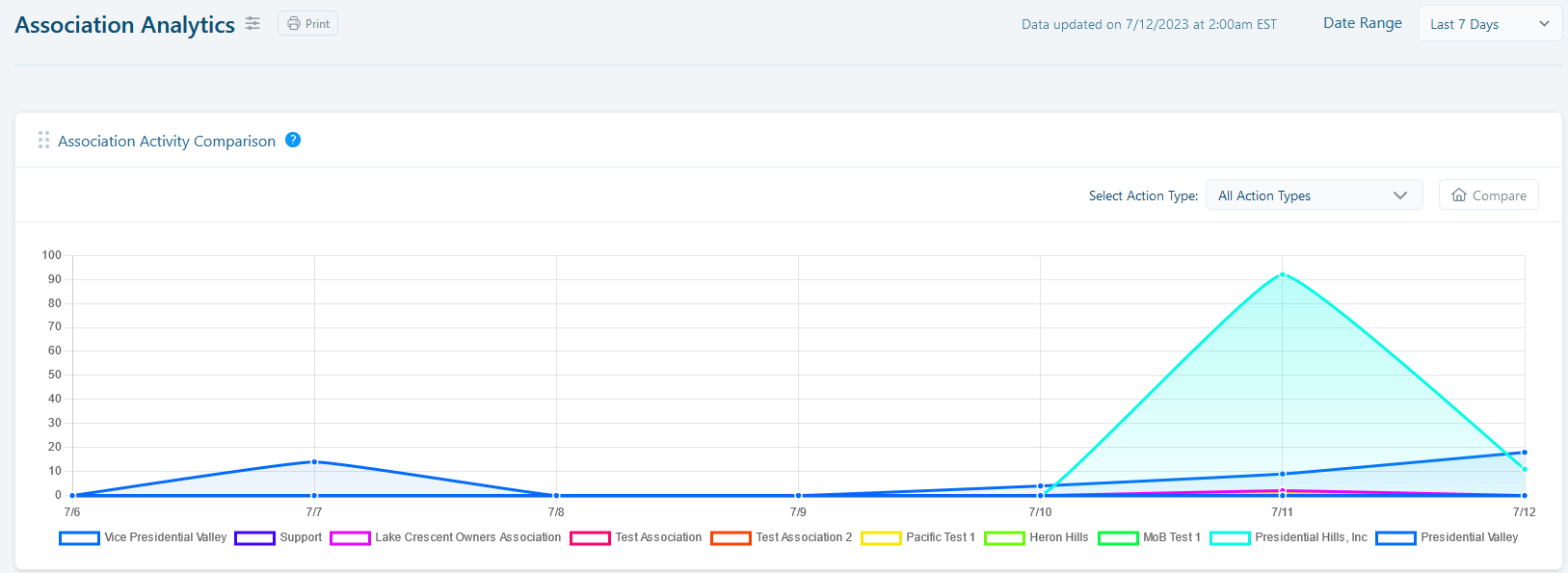Grab the drag handle beside Association Activity Comparison
Screen dimensions: 1568x573
coord(43,141)
